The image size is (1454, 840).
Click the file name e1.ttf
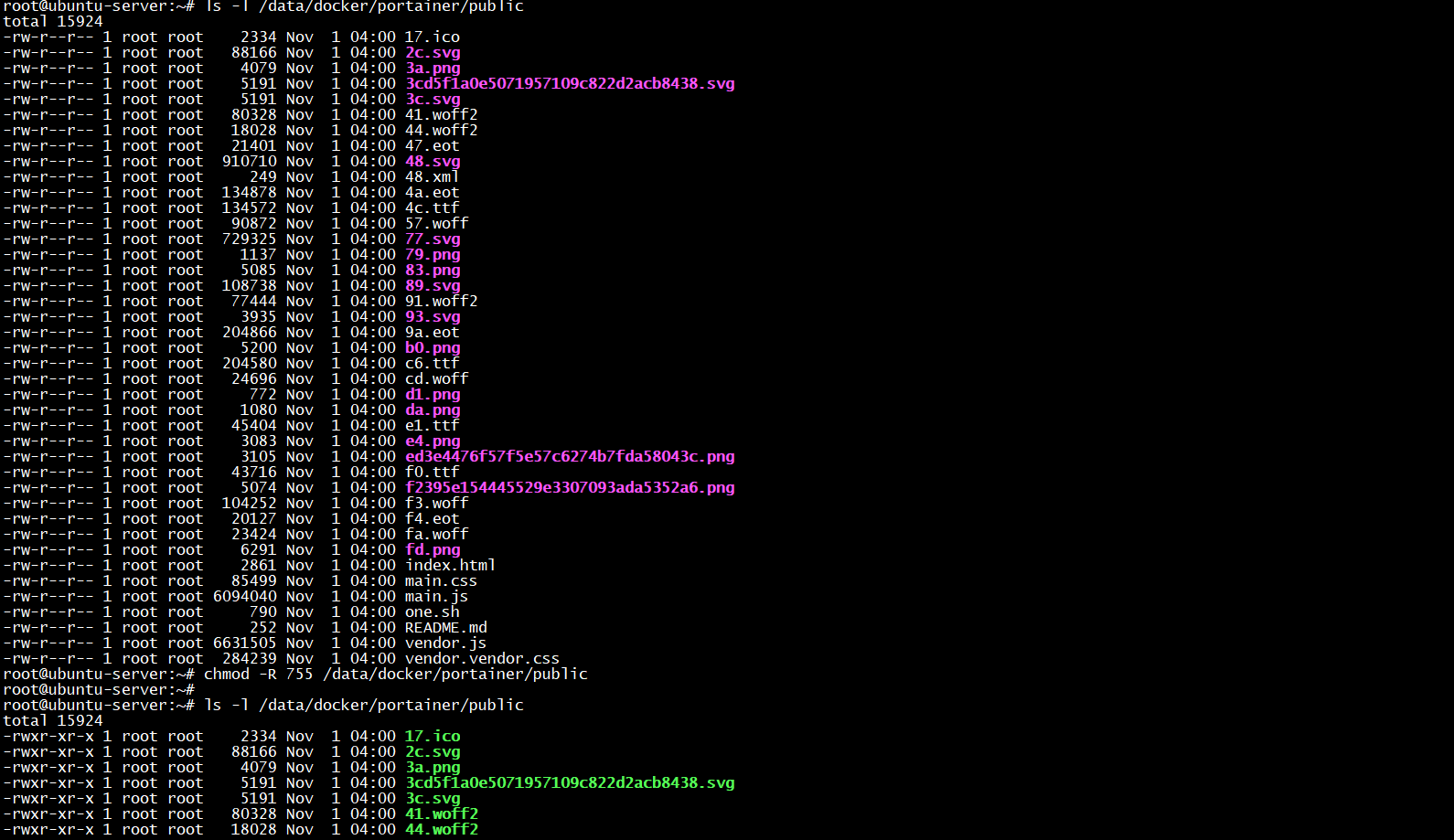coord(433,425)
